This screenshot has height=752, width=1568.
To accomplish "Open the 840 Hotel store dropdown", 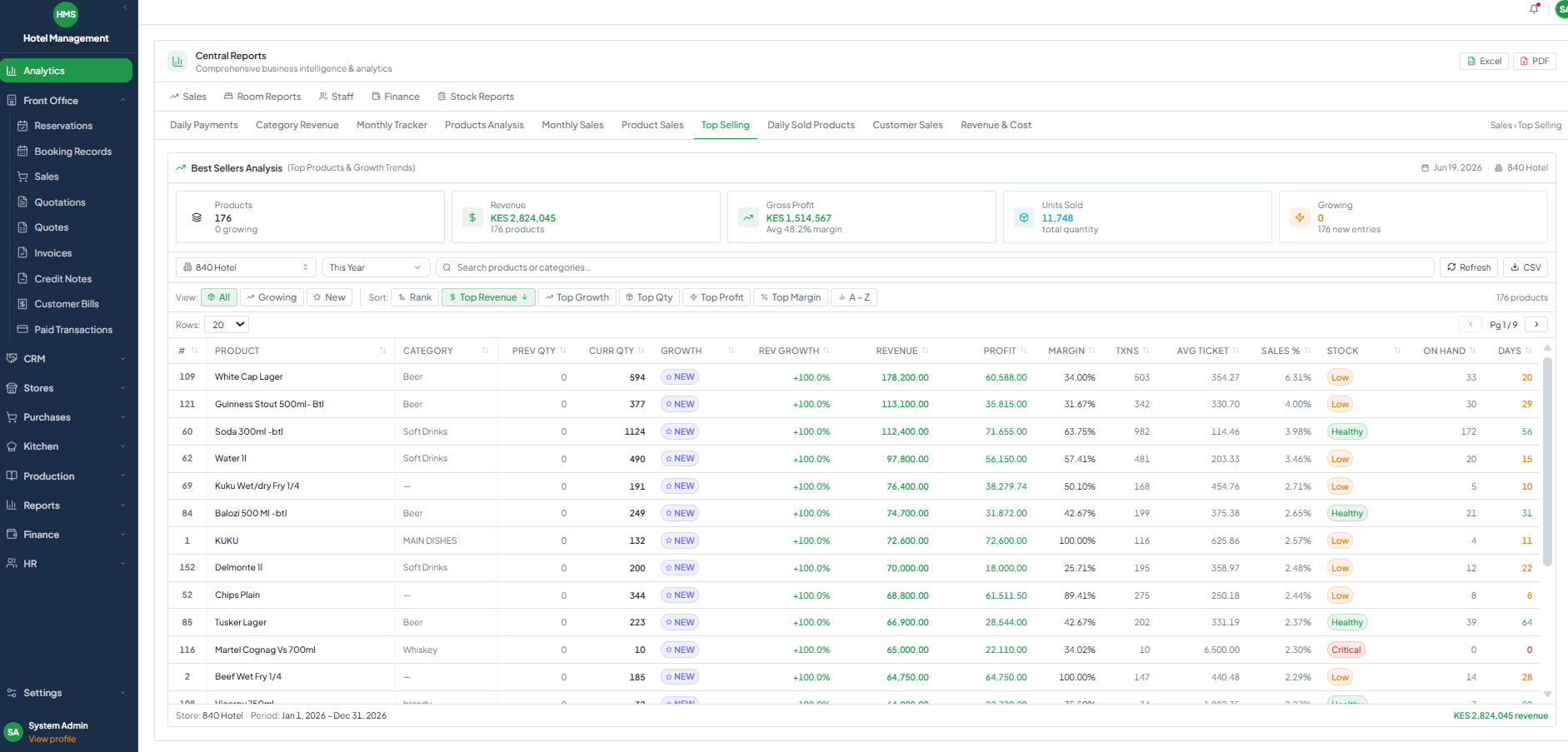I will tap(246, 267).
